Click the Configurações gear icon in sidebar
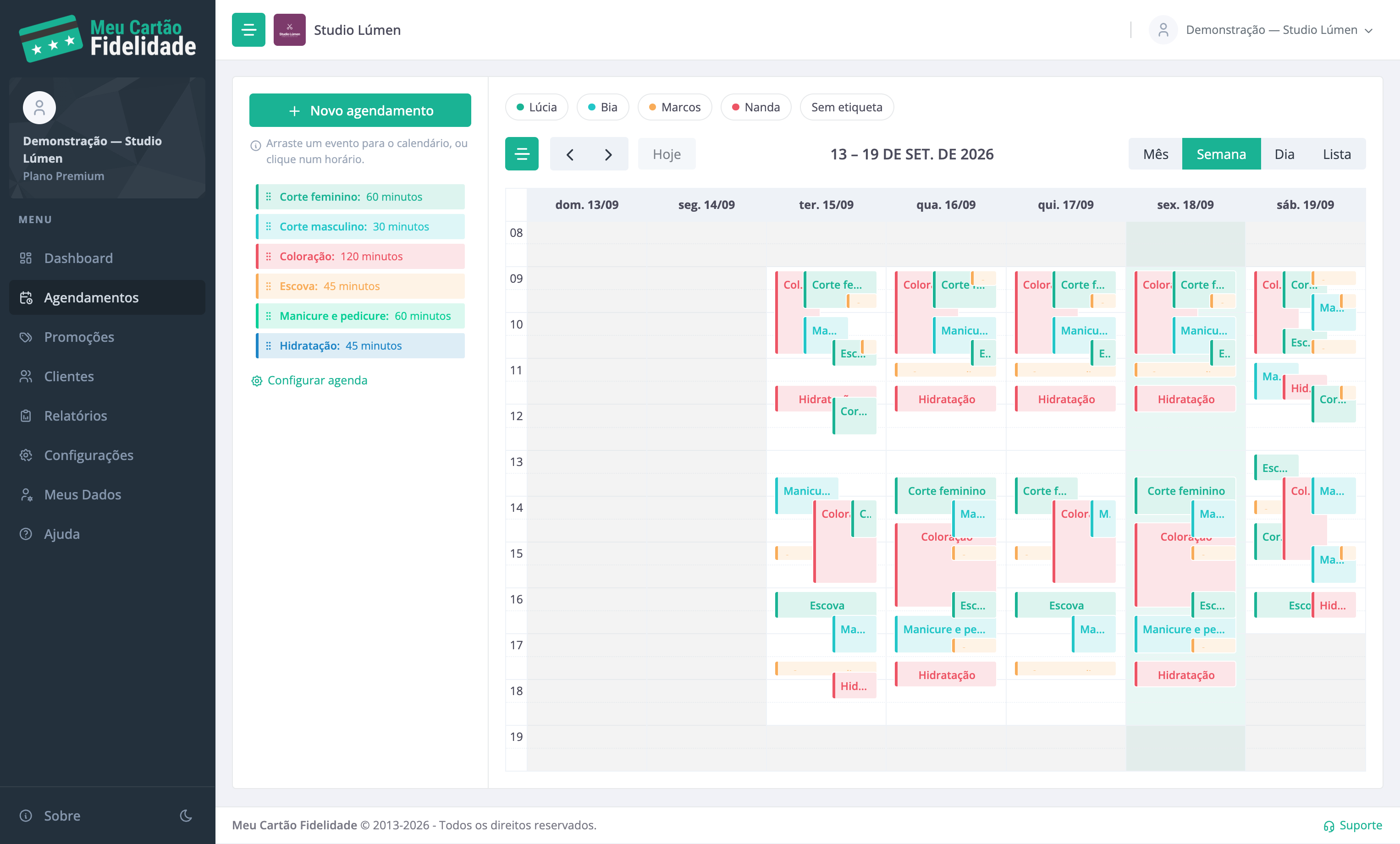 point(26,455)
